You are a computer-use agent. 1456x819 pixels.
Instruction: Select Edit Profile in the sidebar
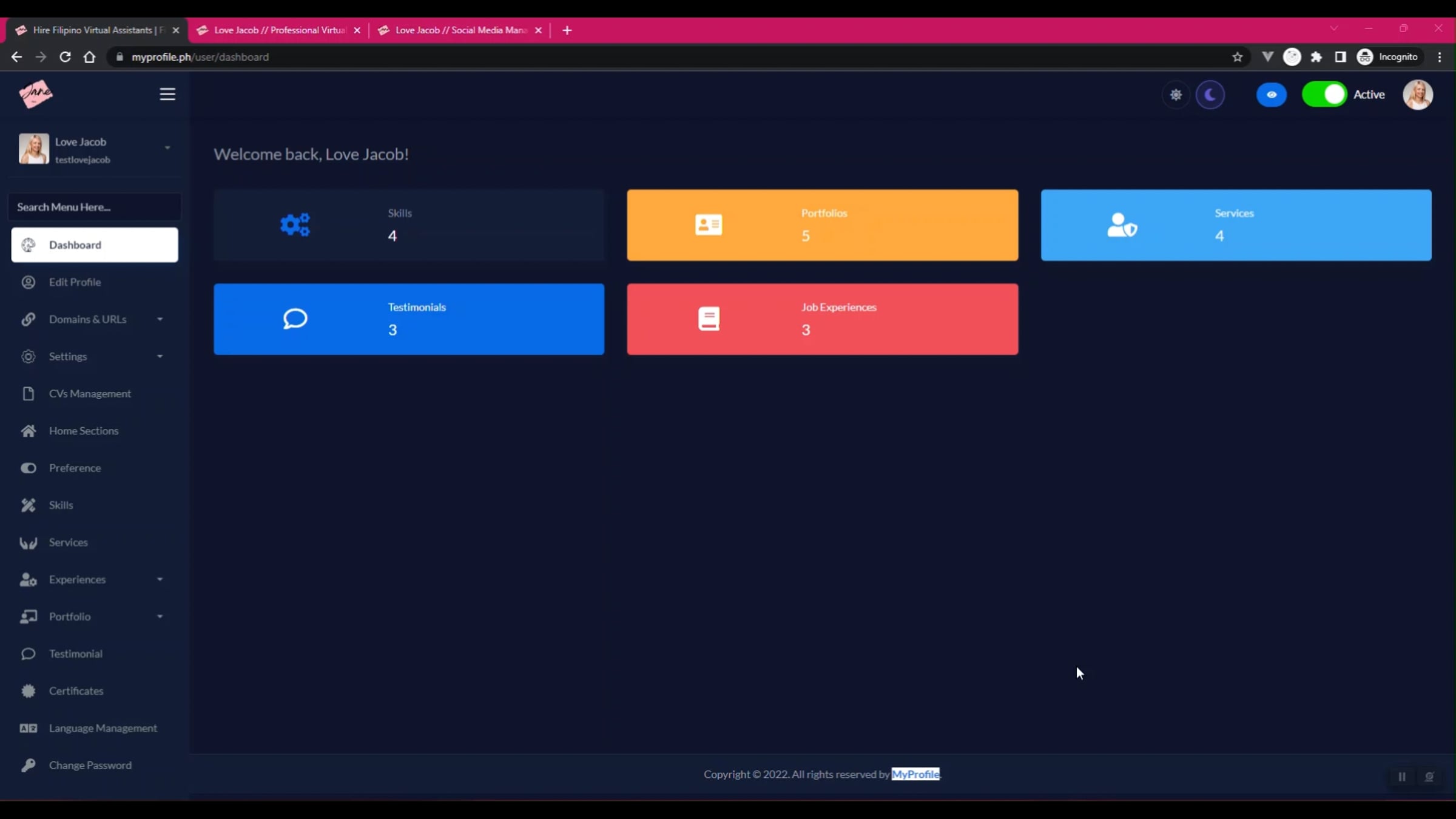[75, 282]
